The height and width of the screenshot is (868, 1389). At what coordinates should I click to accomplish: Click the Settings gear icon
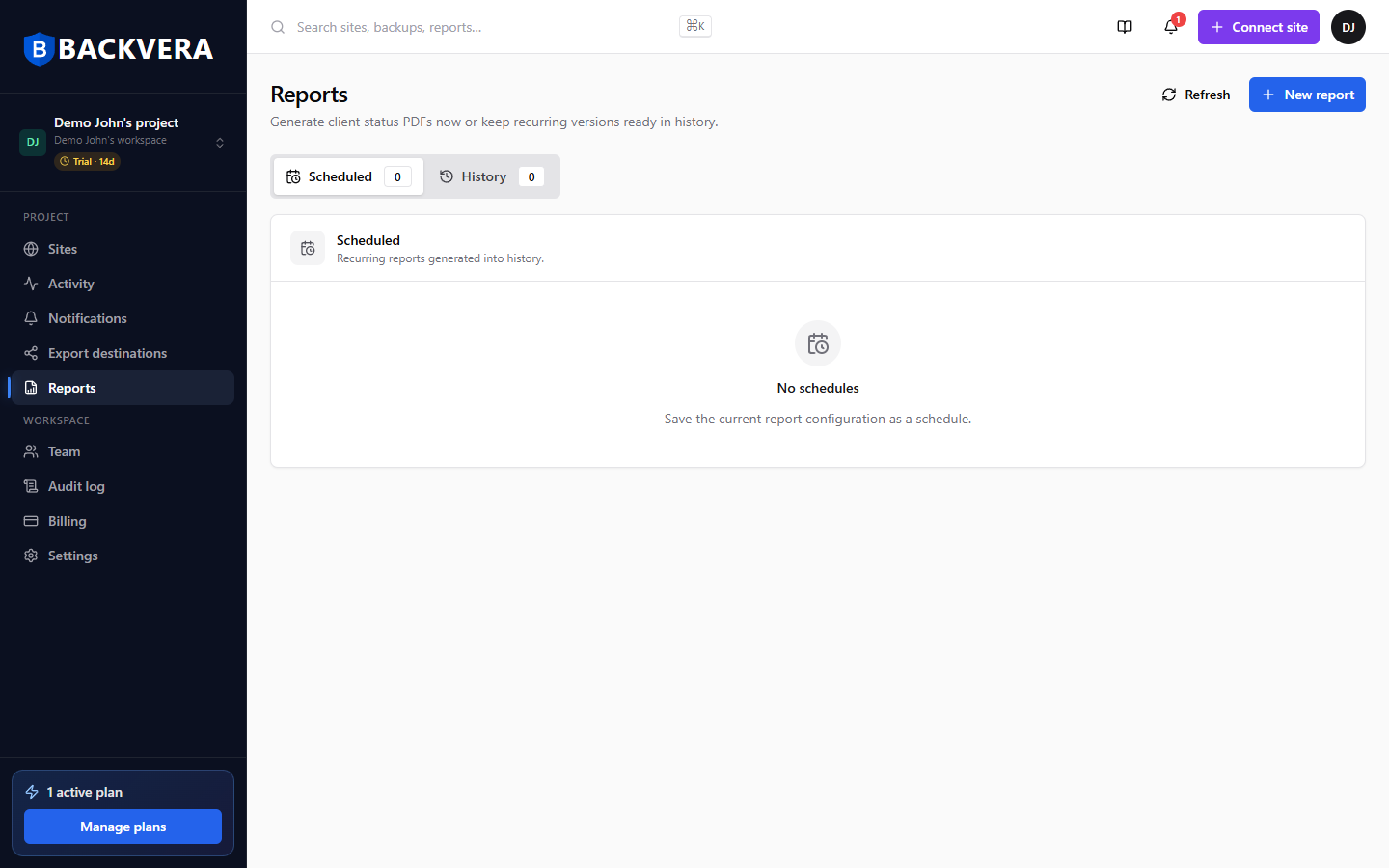coord(31,556)
